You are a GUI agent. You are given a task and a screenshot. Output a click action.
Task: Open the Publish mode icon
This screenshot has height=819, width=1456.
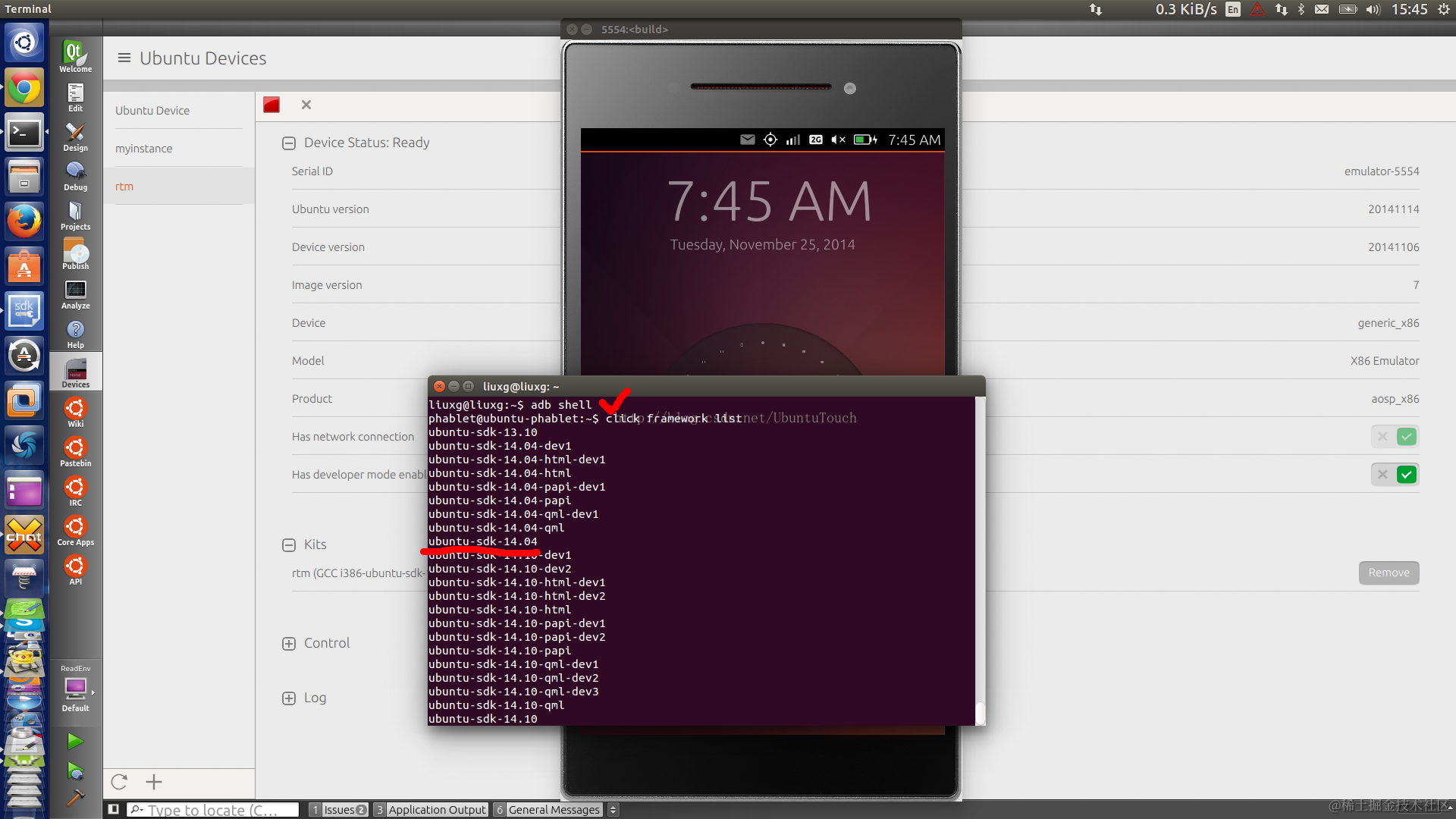(75, 255)
